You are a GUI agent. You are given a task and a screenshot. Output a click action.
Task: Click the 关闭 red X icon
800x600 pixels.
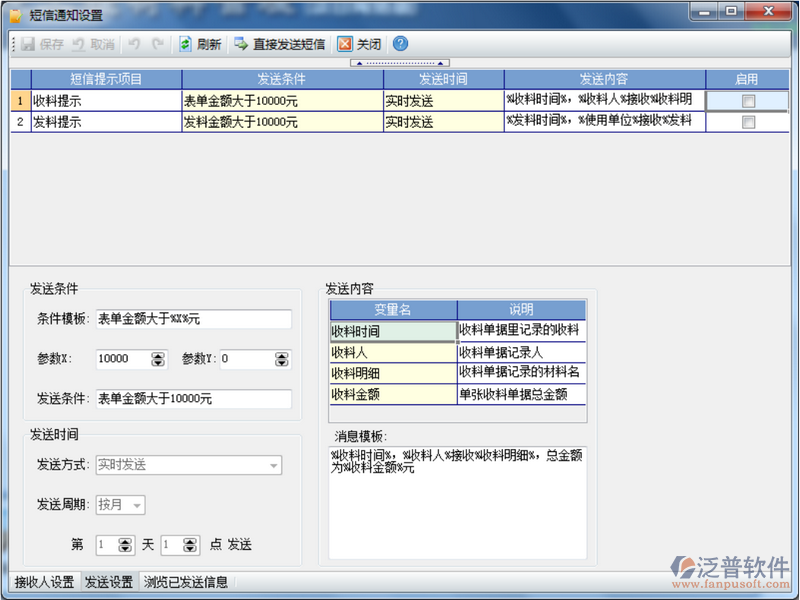click(x=345, y=44)
